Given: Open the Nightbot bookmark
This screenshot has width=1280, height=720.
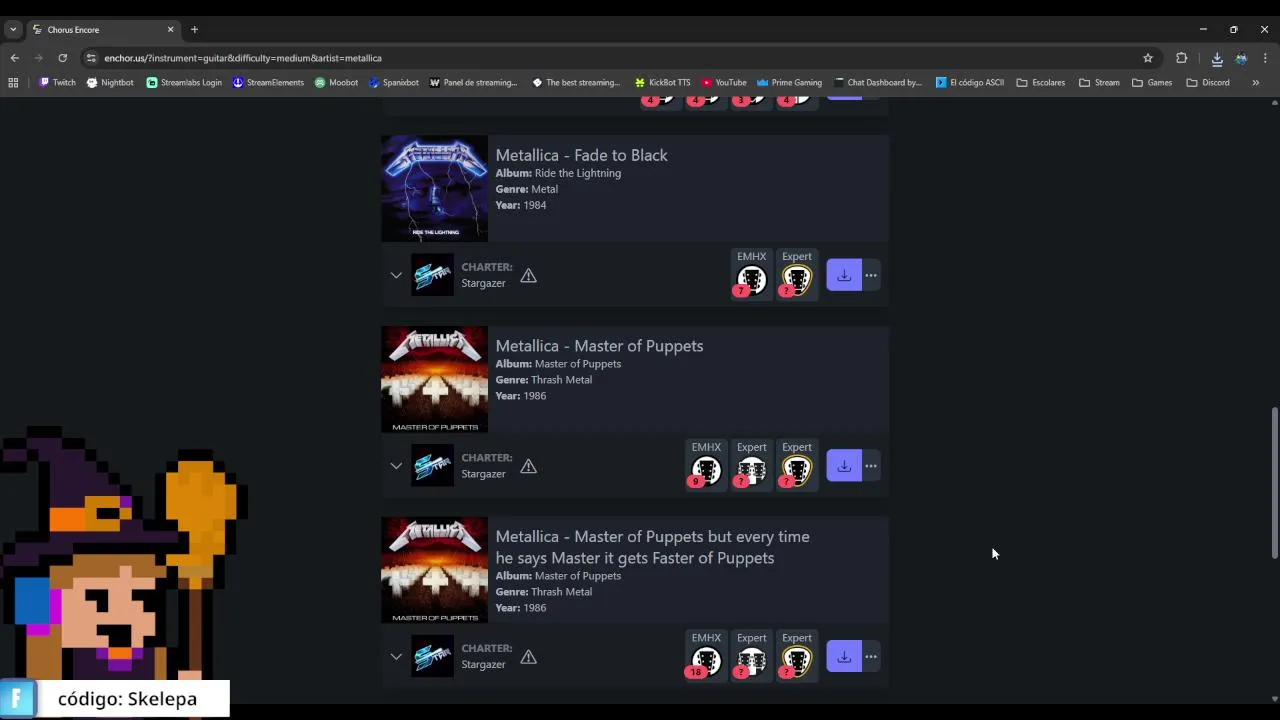Looking at the screenshot, I should pos(110,83).
